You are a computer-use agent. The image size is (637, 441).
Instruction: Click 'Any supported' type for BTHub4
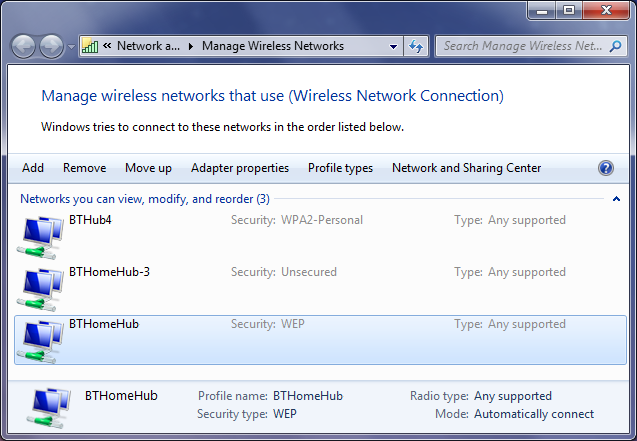(526, 220)
